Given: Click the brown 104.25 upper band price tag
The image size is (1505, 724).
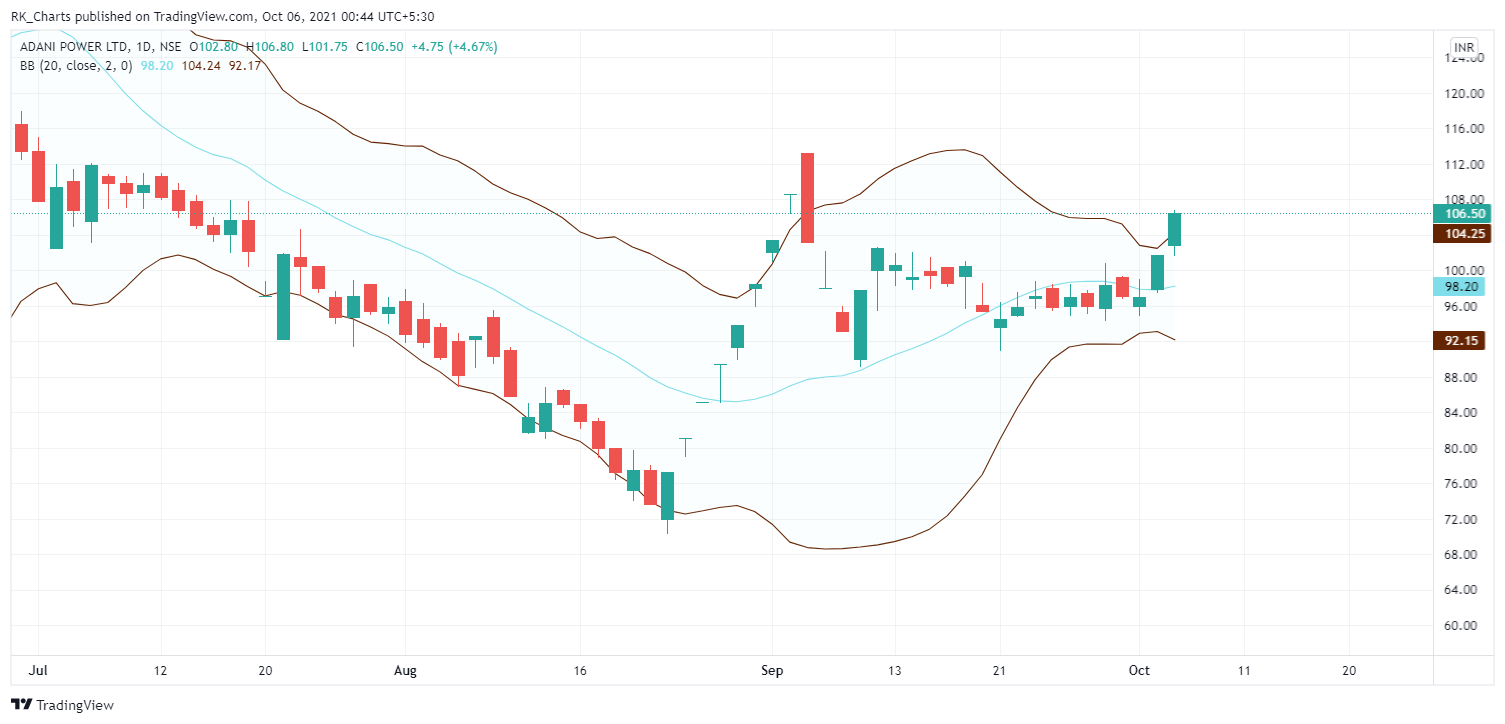Looking at the screenshot, I should pyautogui.click(x=1461, y=234).
